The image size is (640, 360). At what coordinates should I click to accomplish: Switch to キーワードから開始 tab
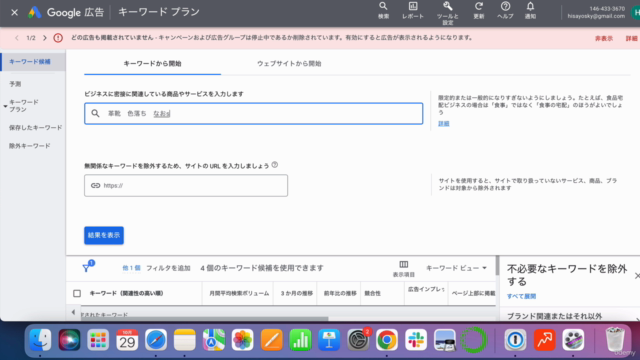pos(152,64)
